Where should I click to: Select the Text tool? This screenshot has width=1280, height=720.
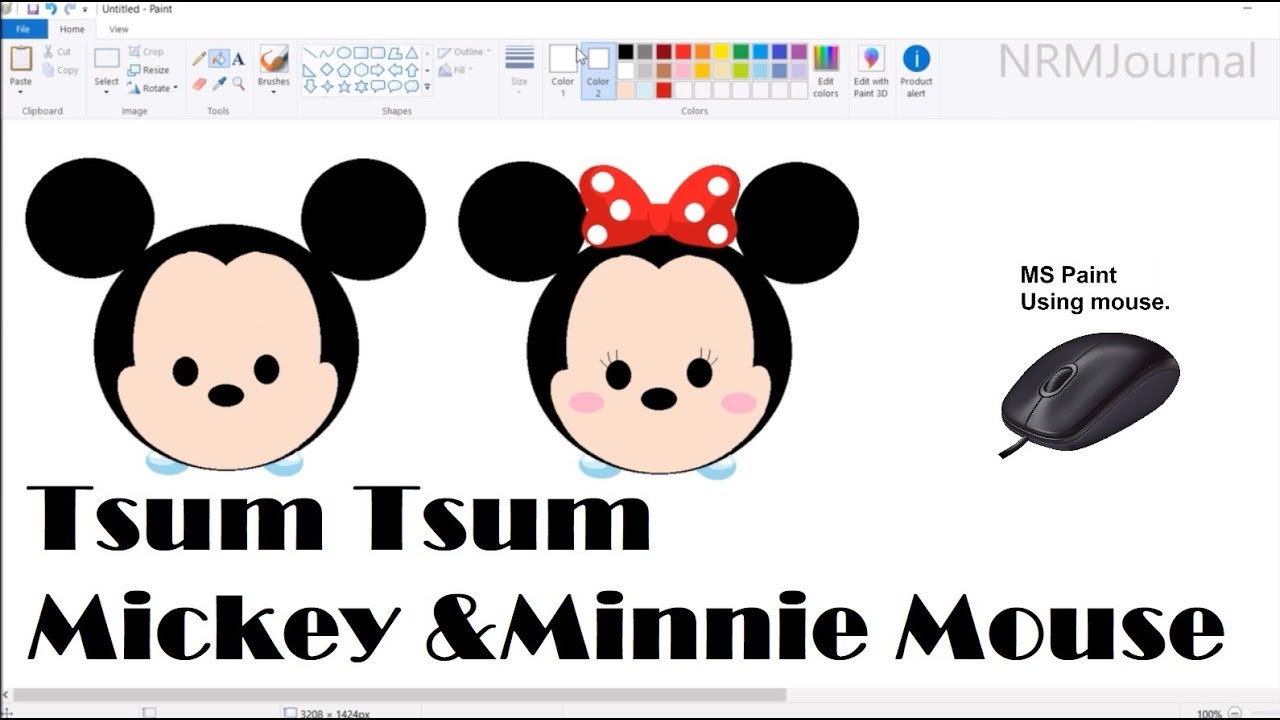click(238, 58)
